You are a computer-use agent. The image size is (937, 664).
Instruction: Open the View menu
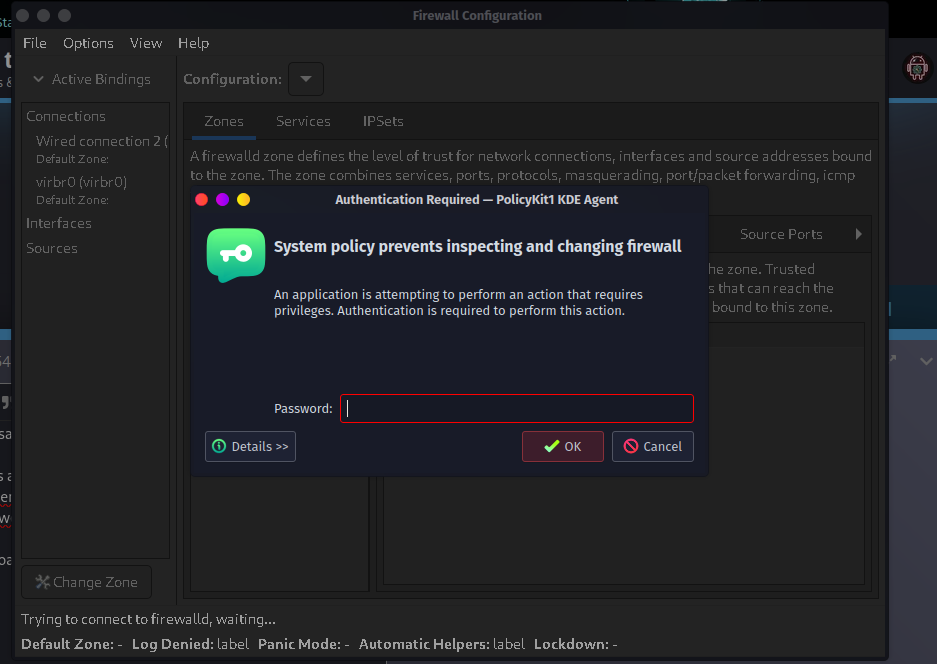click(x=146, y=43)
